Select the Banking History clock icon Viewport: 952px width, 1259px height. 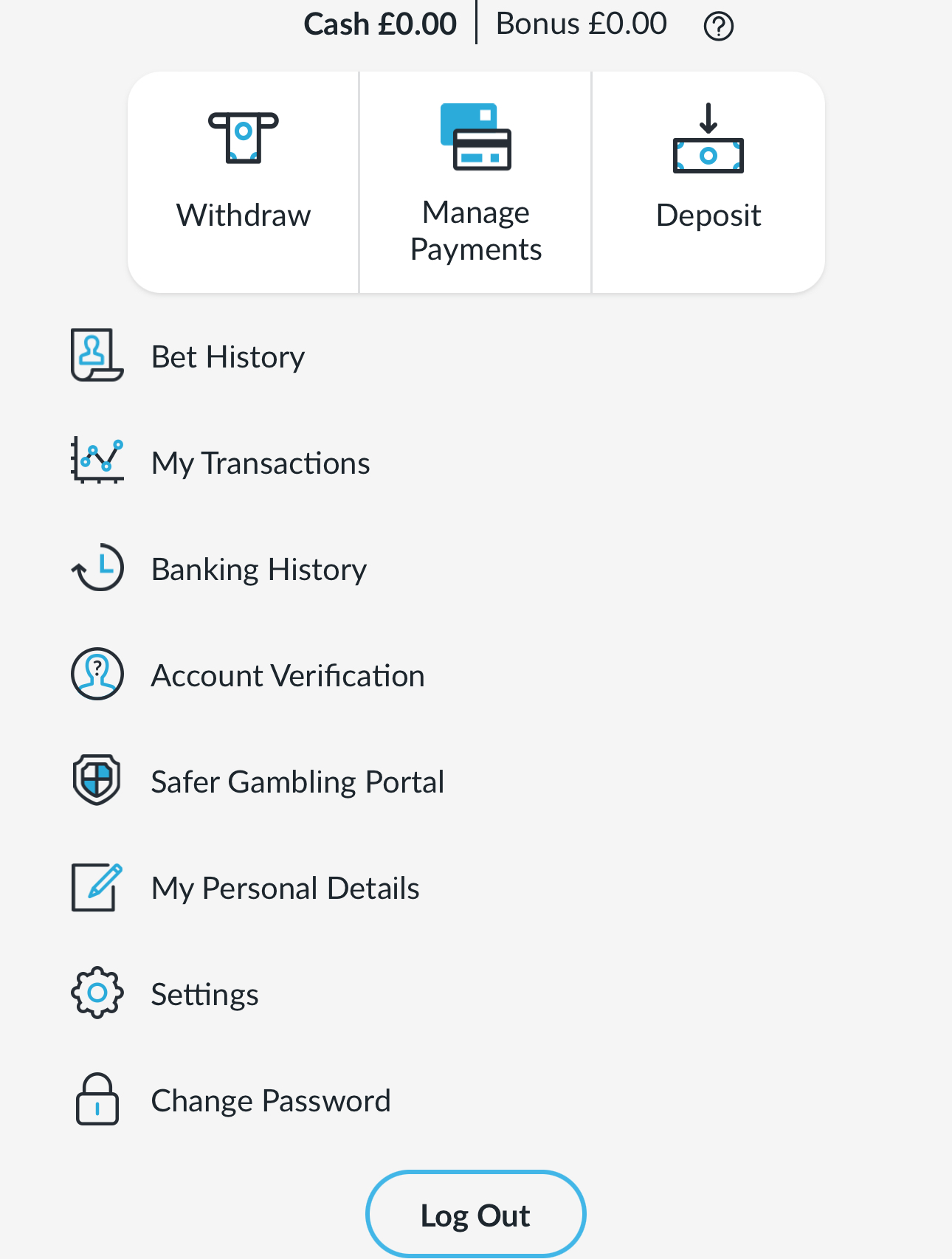click(97, 568)
